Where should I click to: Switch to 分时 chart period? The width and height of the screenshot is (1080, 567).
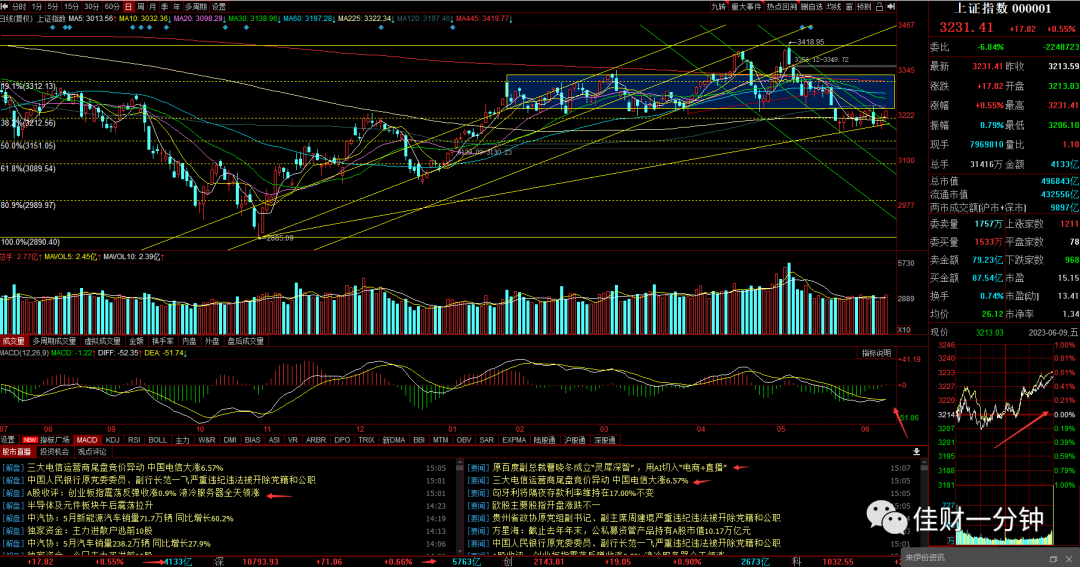click(19, 6)
